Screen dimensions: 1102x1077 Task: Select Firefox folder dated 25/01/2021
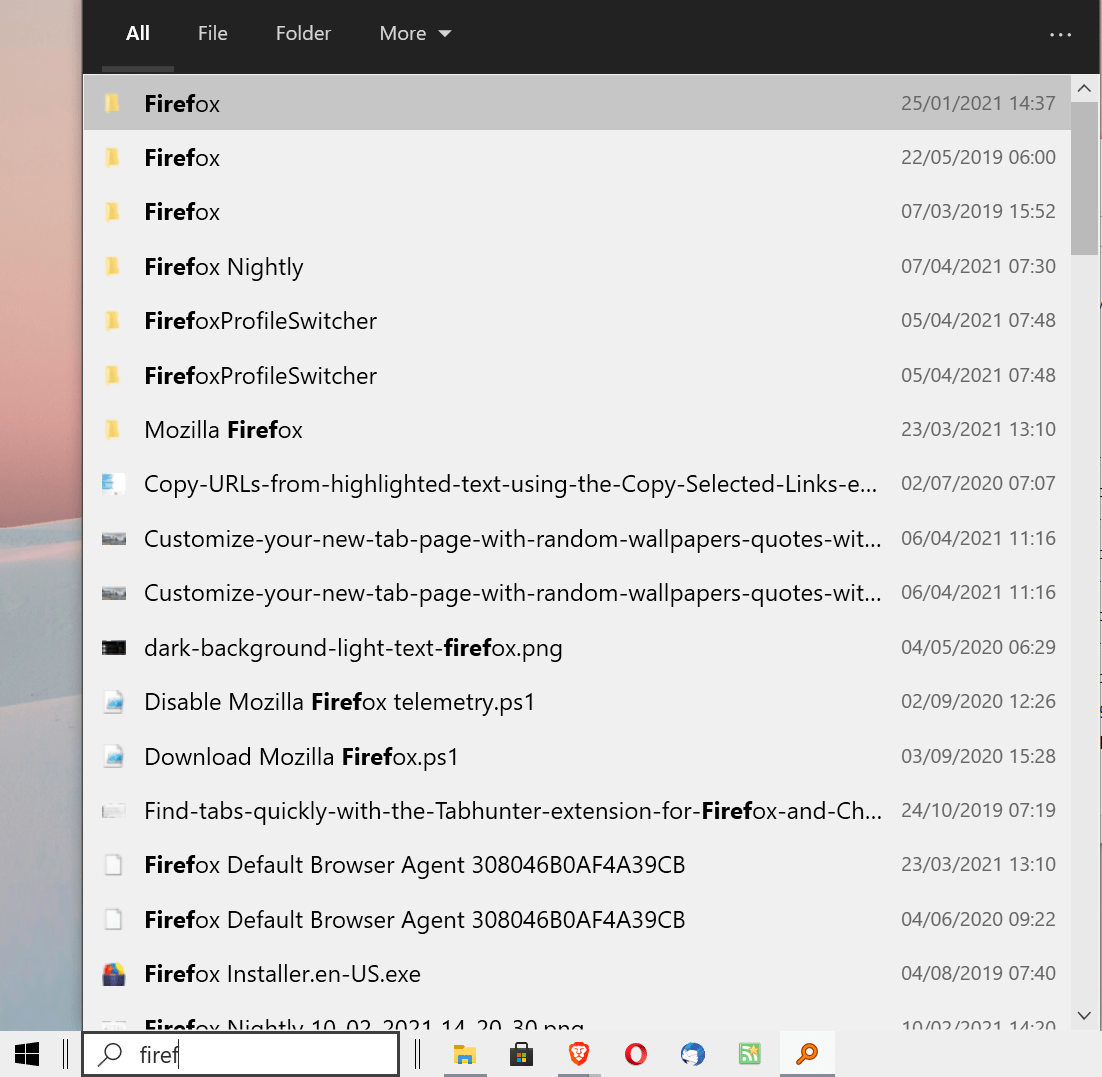click(577, 103)
